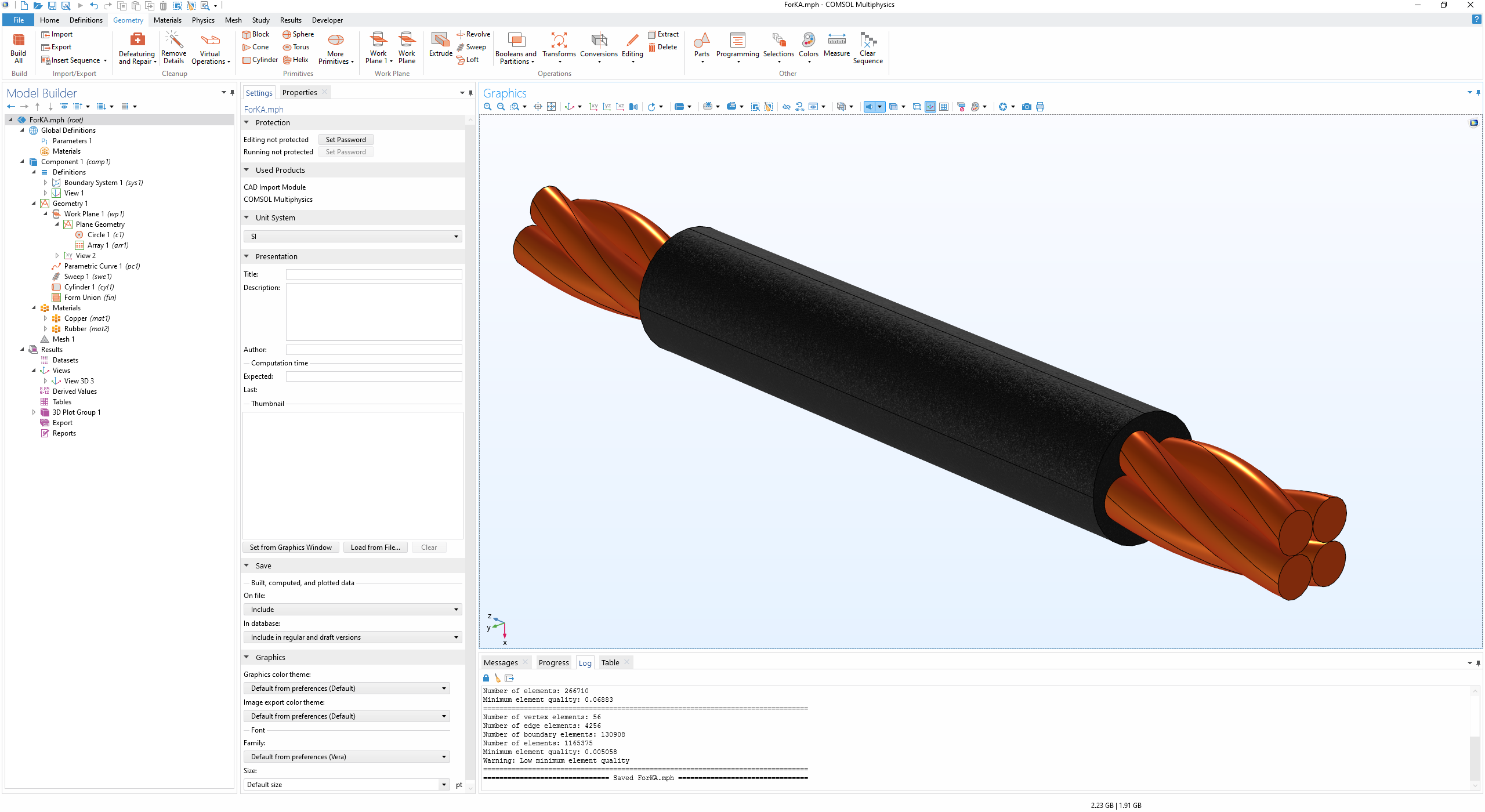Select the Helix primitive
1485x812 pixels.
296,60
